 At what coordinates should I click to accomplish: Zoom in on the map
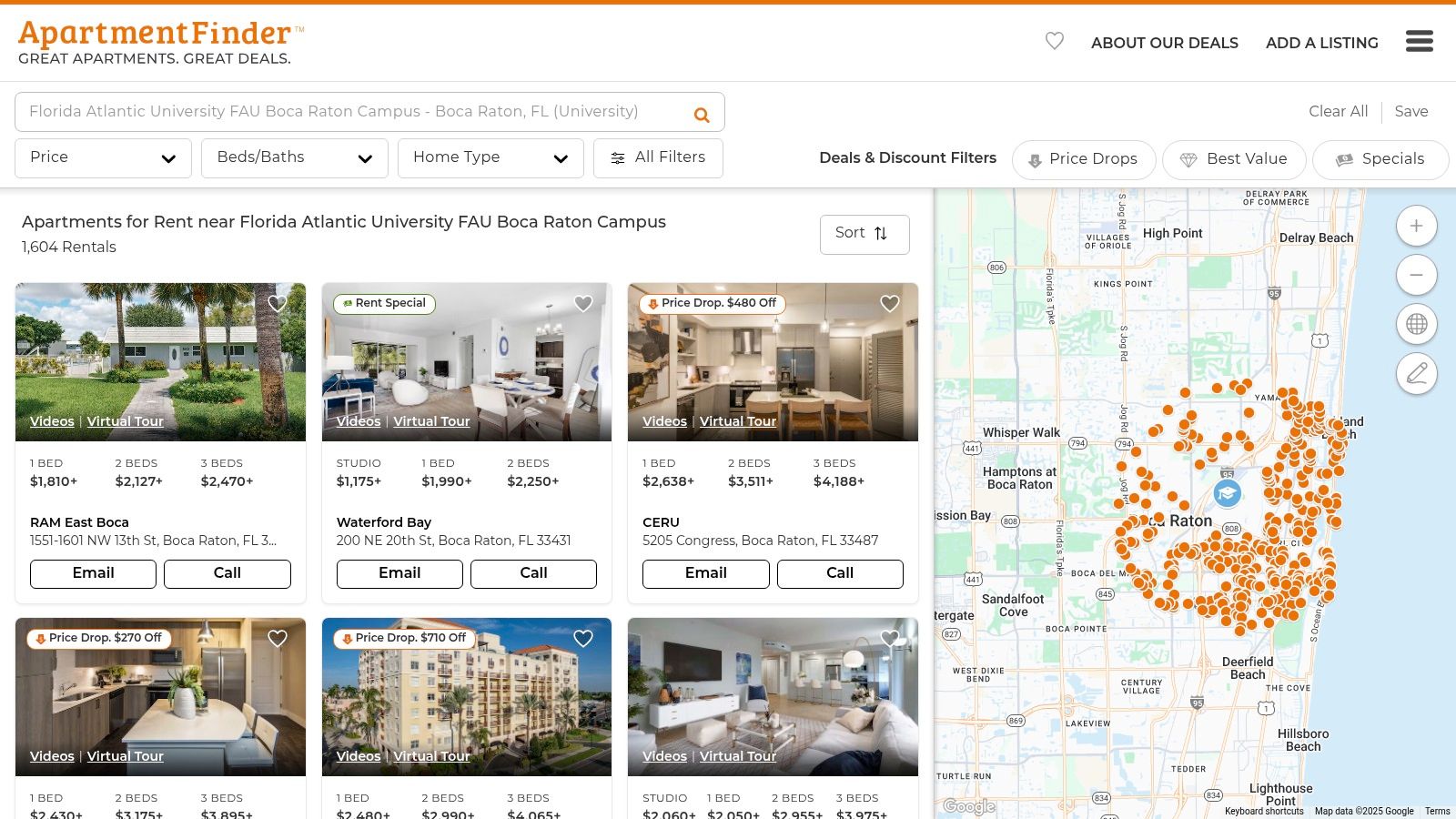(x=1416, y=226)
